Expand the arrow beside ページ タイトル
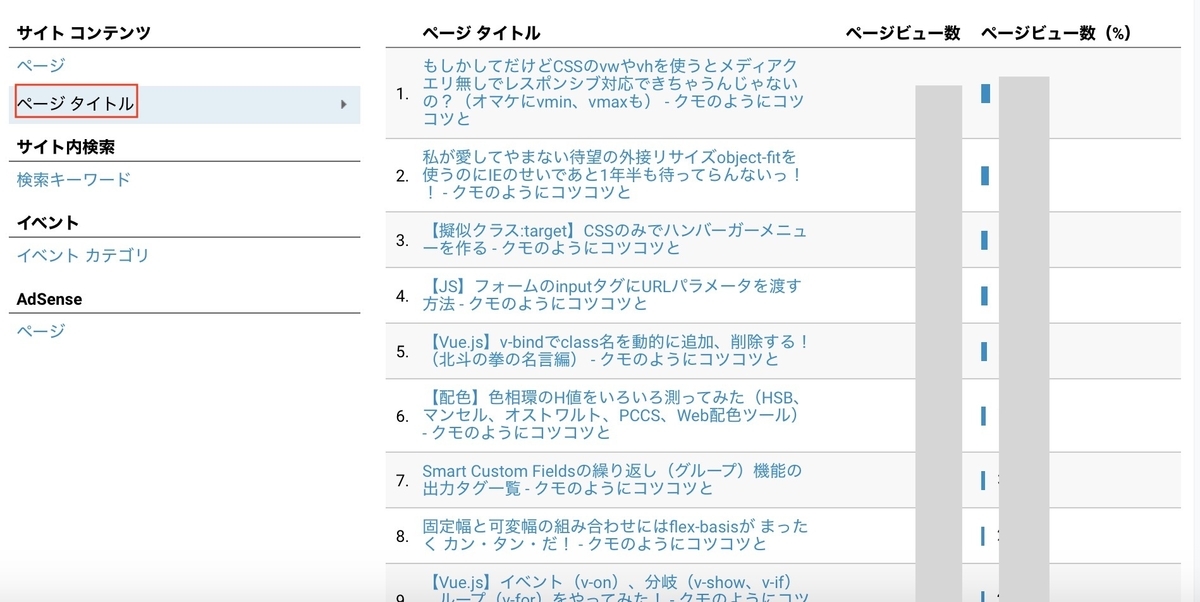Image resolution: width=1200 pixels, height=602 pixels. [344, 104]
